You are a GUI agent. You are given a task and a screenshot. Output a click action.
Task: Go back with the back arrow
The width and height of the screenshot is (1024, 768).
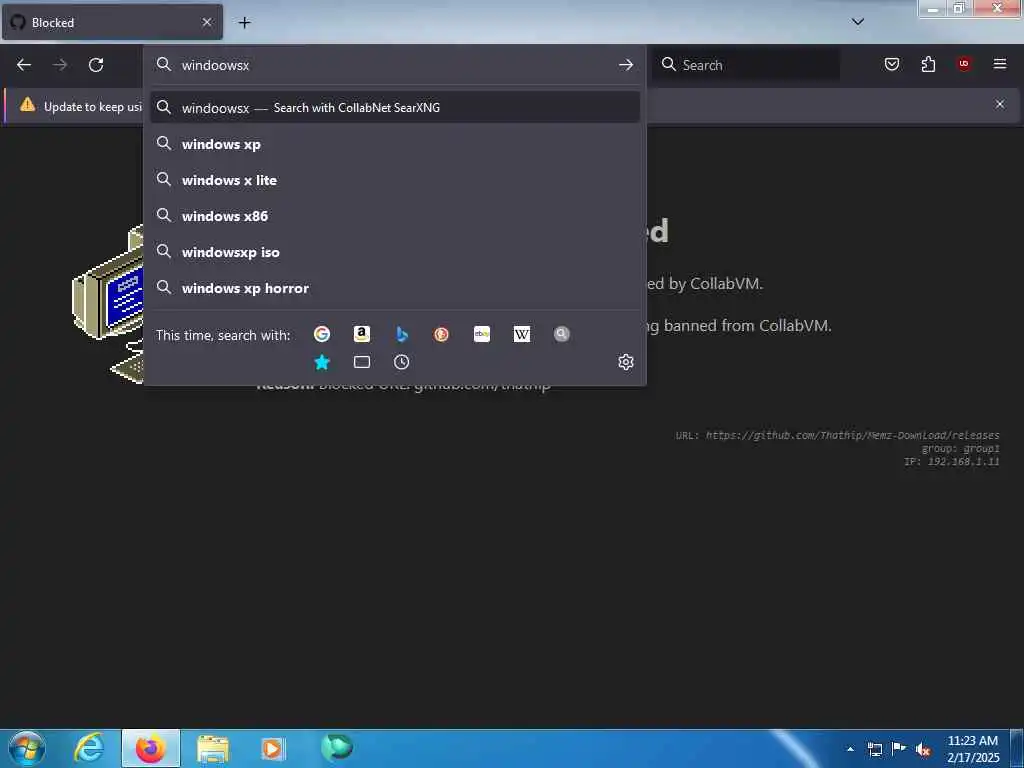pos(24,65)
